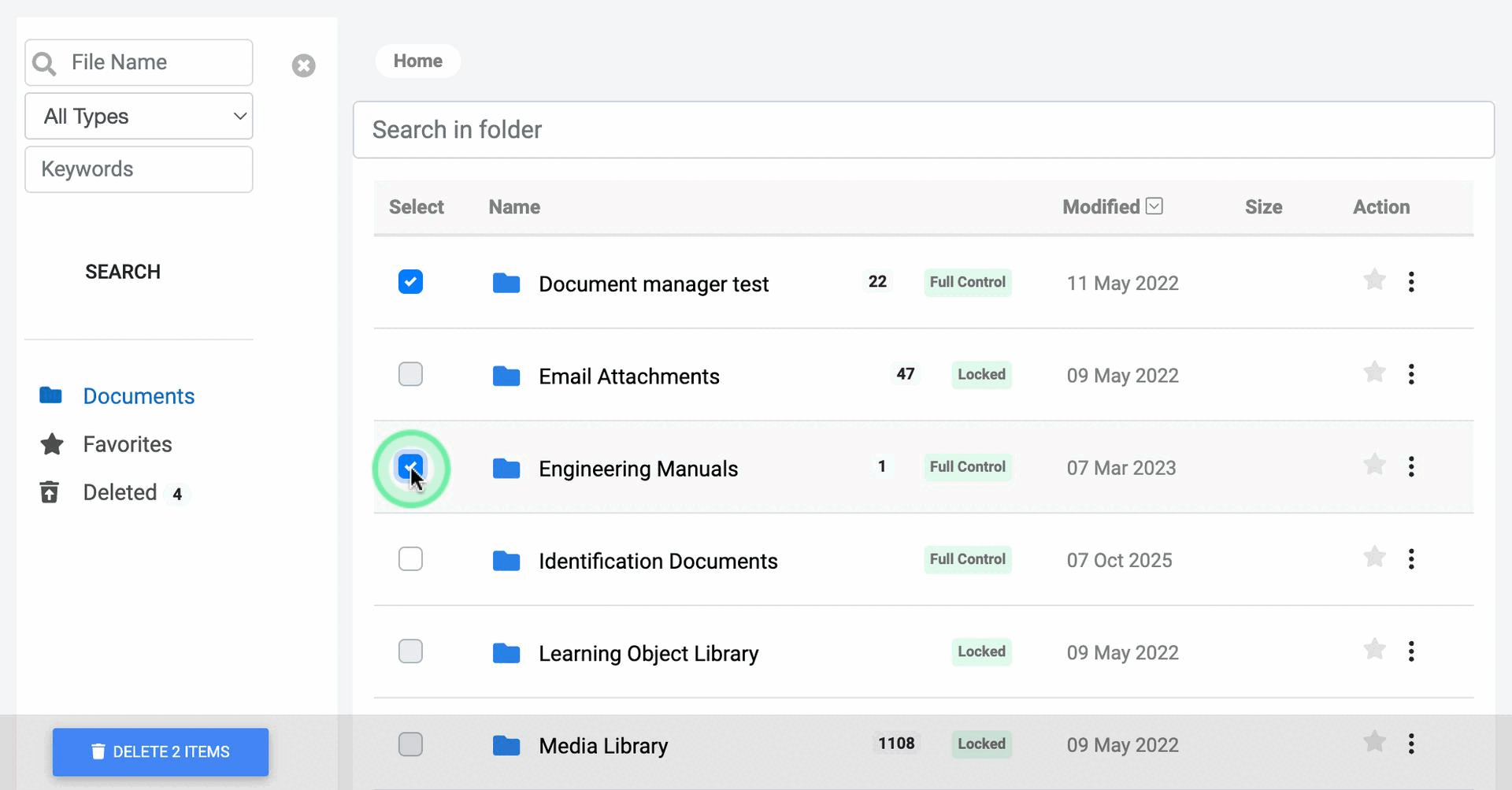Click Full Control badge on Identification Documents

click(x=968, y=559)
